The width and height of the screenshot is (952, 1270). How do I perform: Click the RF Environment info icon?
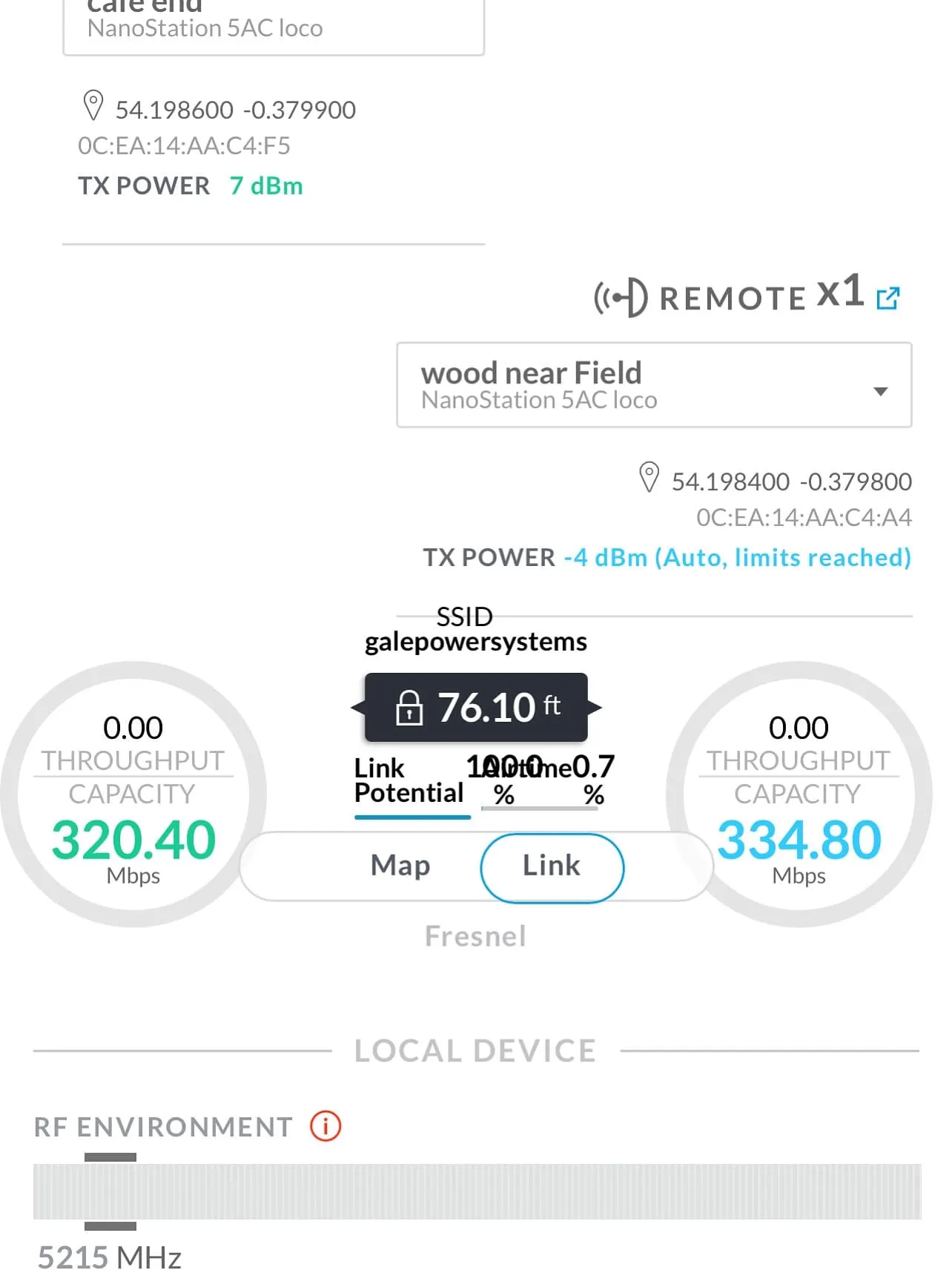[x=325, y=1126]
